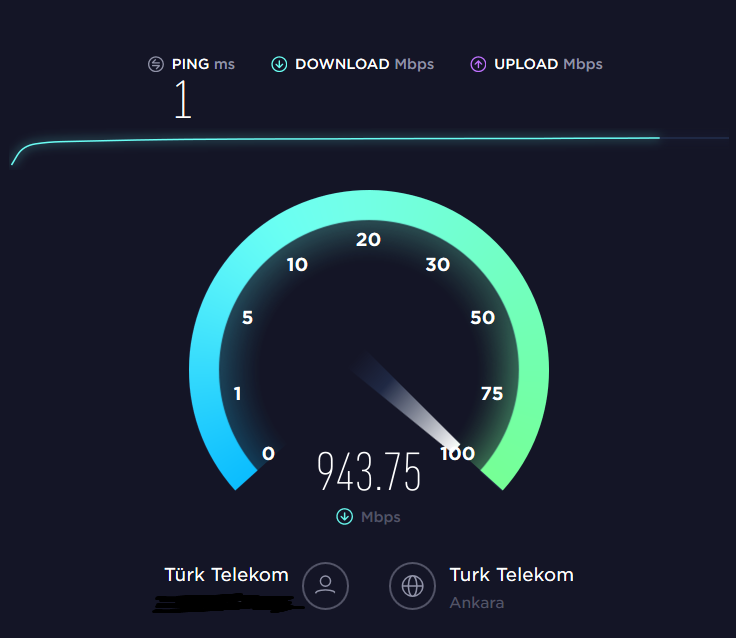Click the download icon beside Mbps under gauge
Screen dimensions: 736x638
(x=345, y=516)
